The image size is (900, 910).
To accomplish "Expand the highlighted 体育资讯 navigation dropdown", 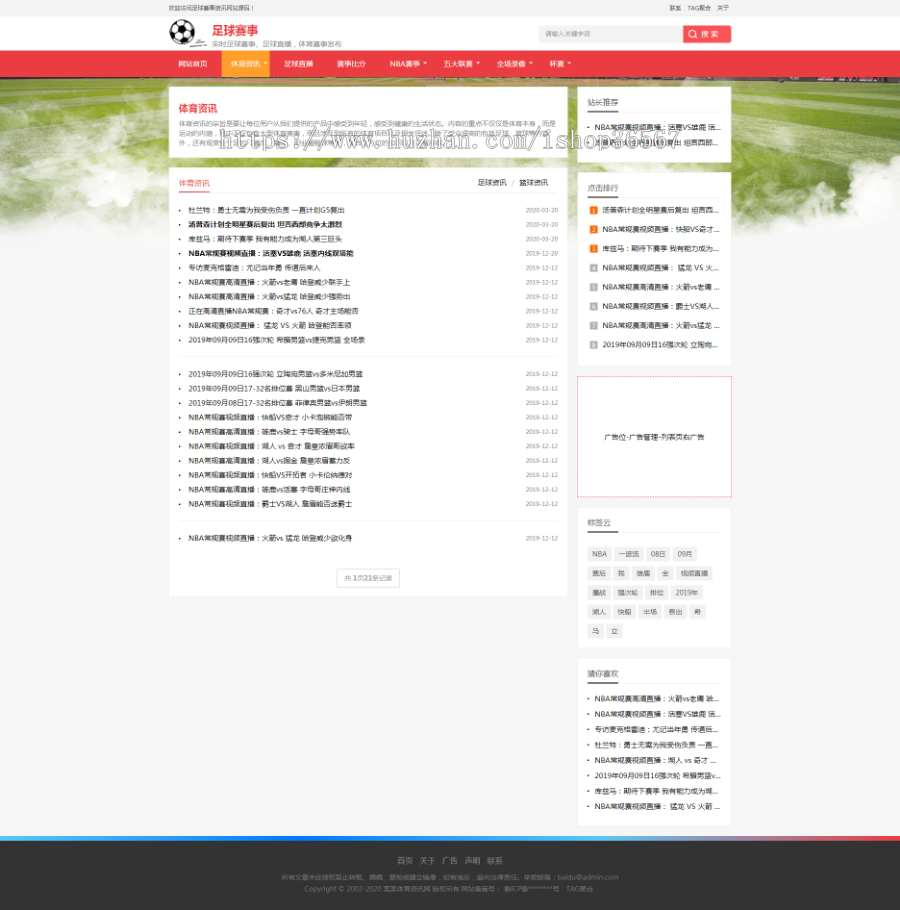I will pos(245,64).
